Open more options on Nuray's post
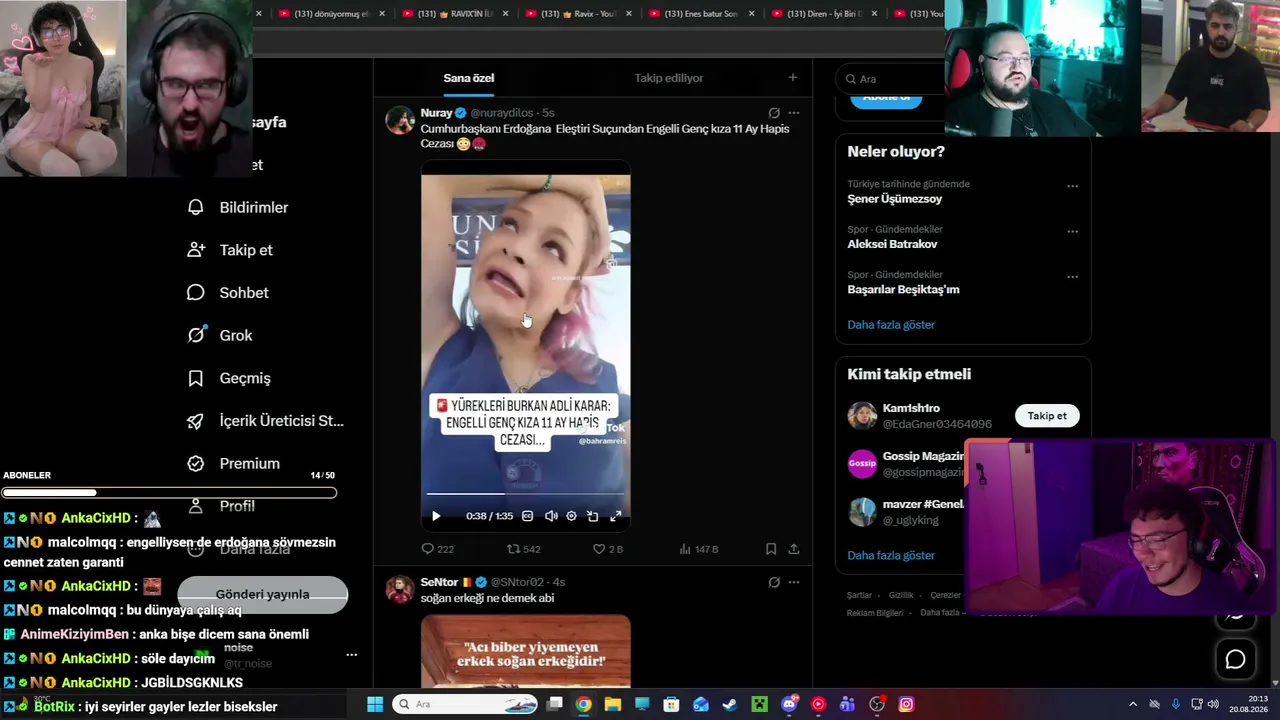Screen dimensions: 1280x720 click(794, 113)
